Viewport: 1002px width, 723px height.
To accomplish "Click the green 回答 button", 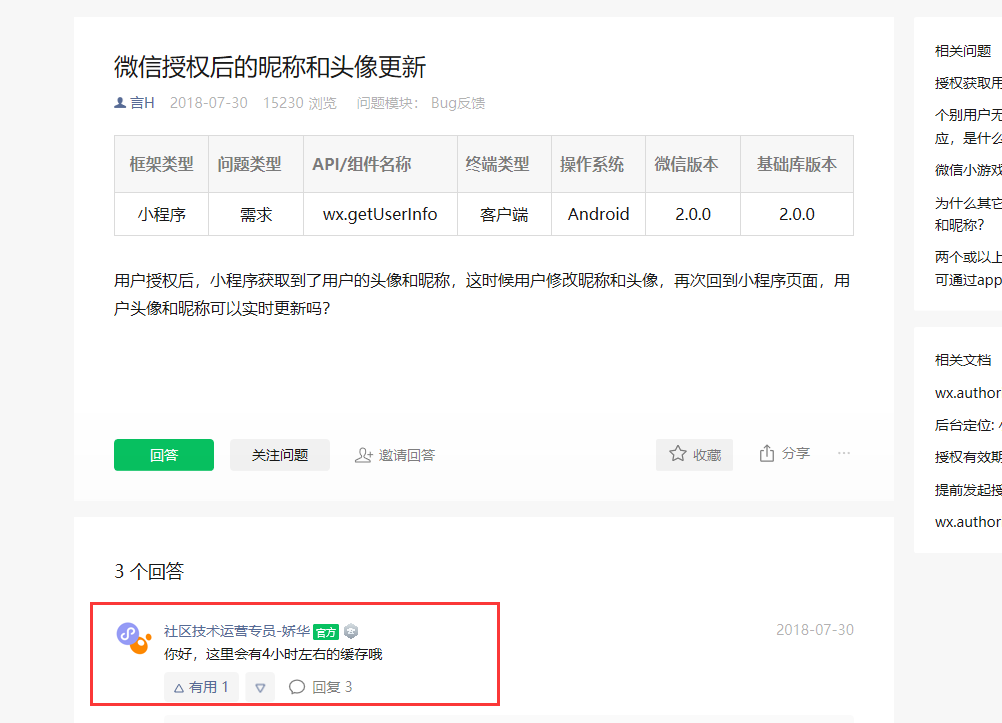I will tap(164, 455).
